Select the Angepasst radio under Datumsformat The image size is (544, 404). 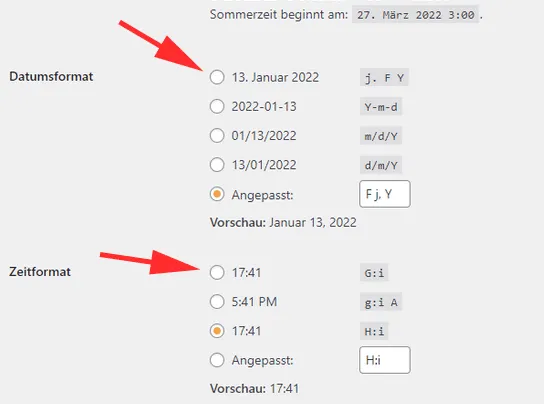coord(217,194)
